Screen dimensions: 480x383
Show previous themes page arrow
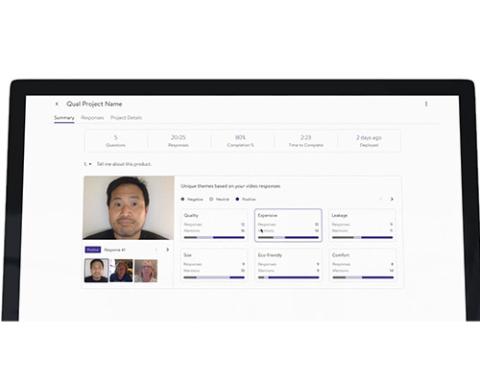(x=380, y=199)
